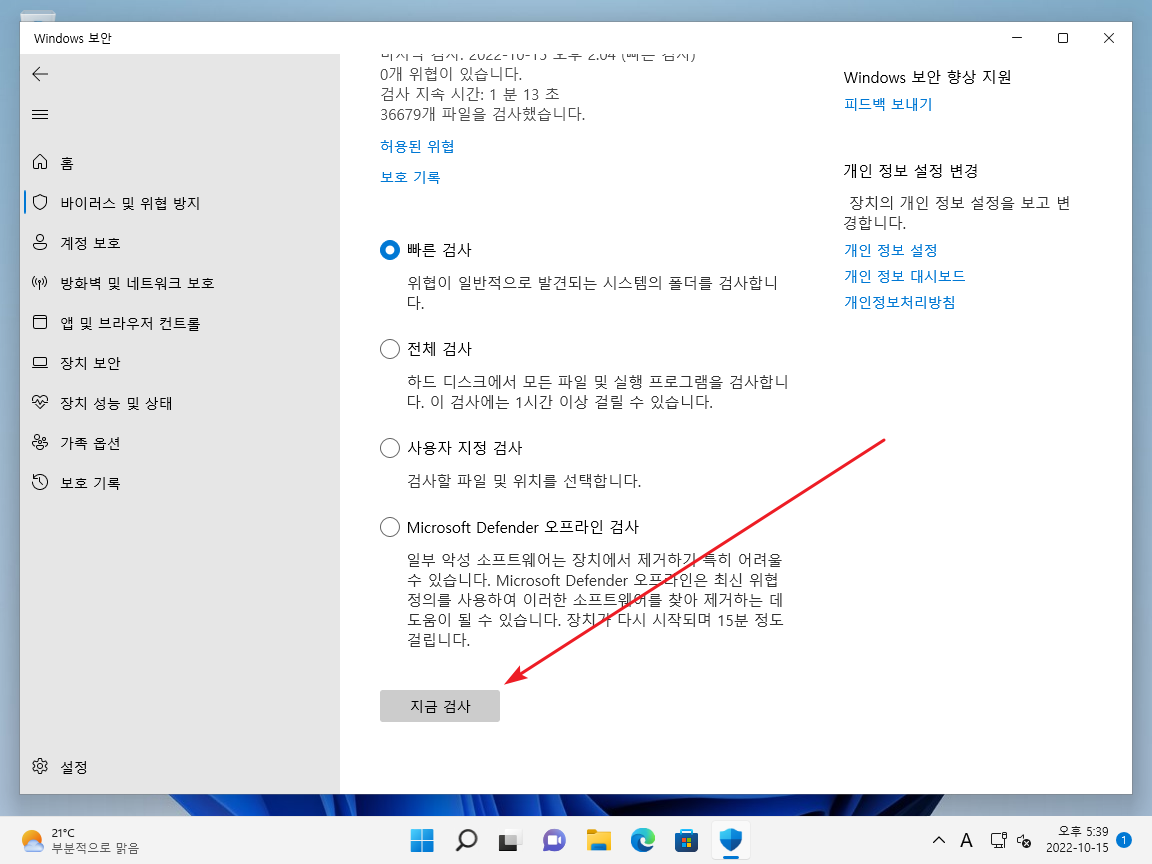Click the IME language indicator A

click(966, 840)
